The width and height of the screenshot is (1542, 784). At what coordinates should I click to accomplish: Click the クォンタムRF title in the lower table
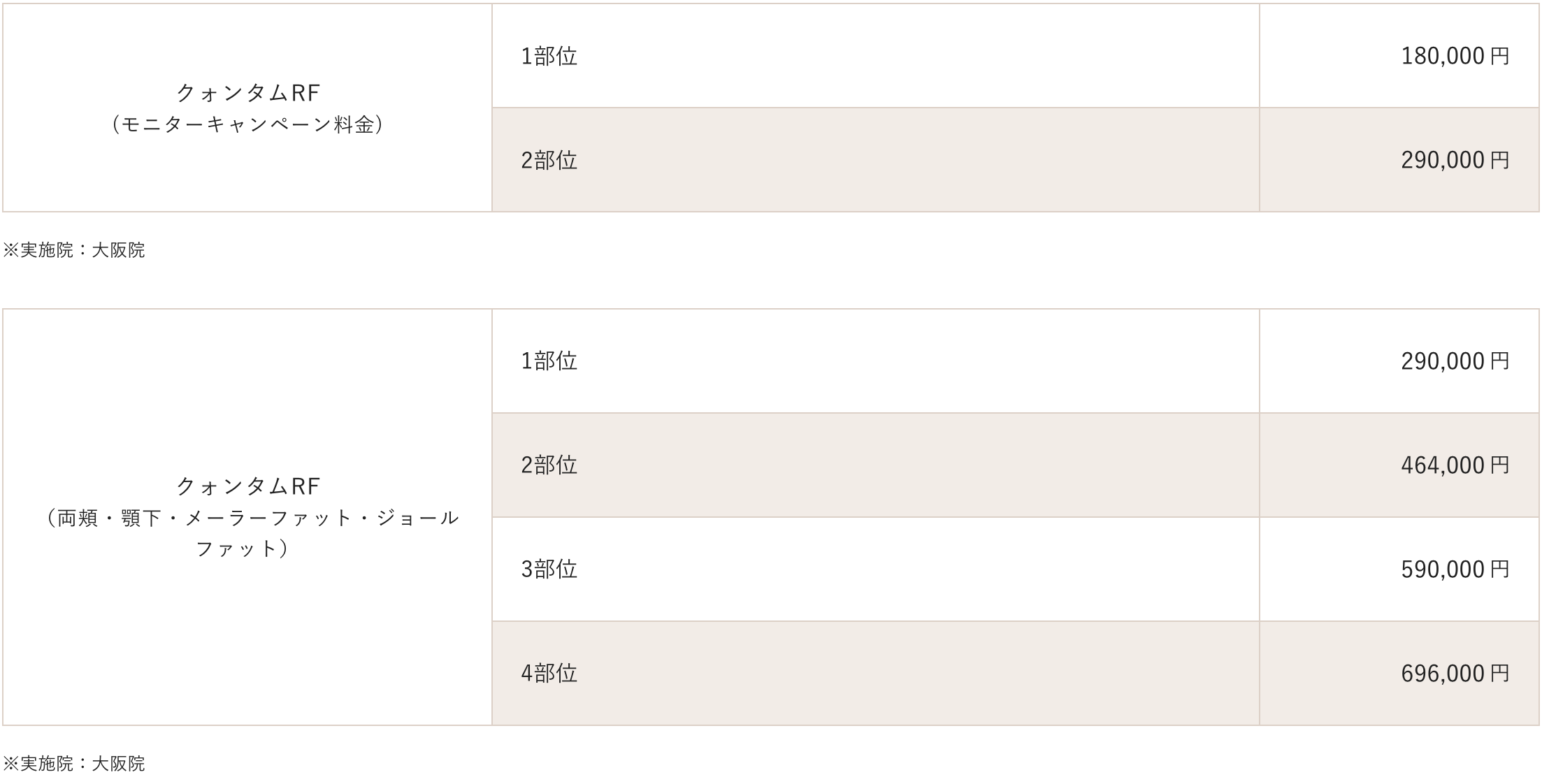click(x=247, y=486)
